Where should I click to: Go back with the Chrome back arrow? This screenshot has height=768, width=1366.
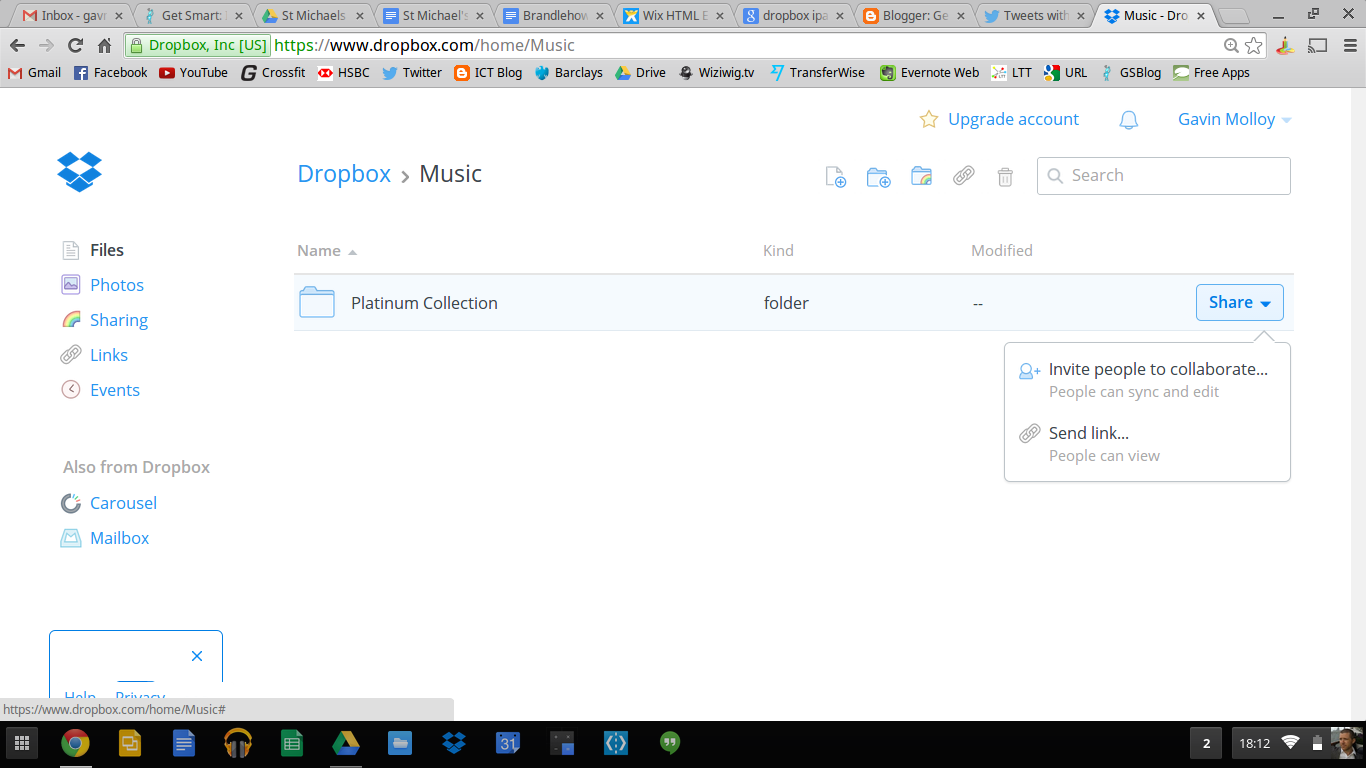17,46
